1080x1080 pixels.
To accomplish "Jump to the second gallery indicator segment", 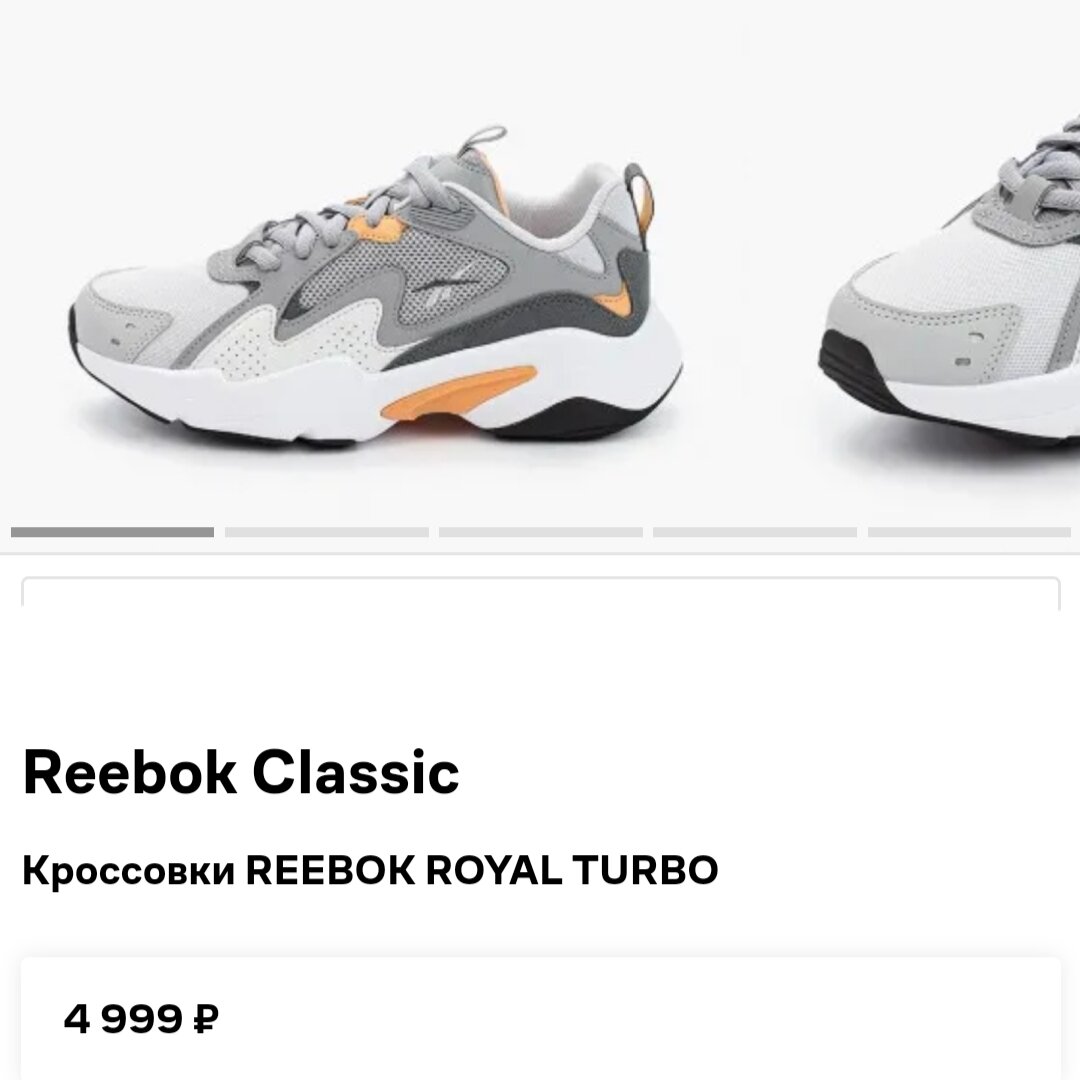I will (x=326, y=532).
